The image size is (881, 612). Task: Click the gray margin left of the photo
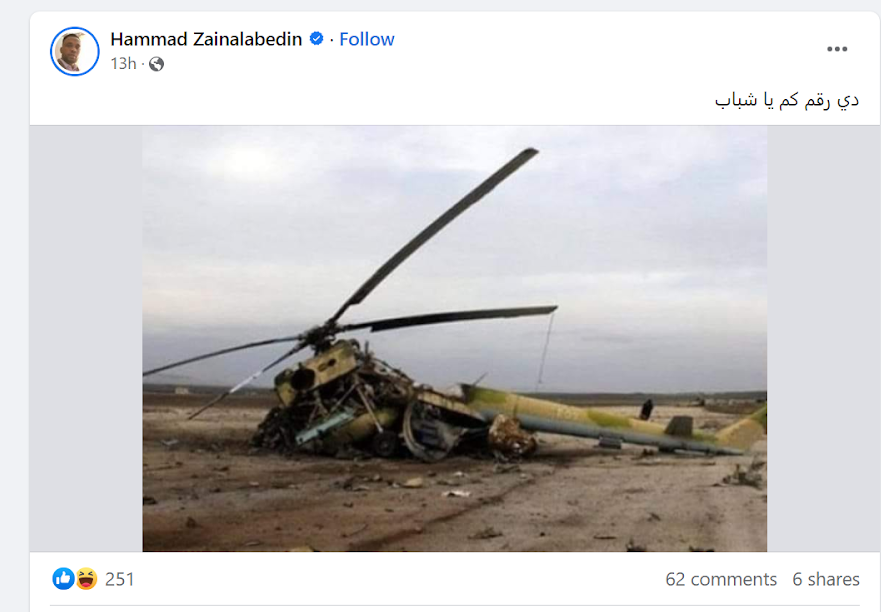(x=86, y=339)
